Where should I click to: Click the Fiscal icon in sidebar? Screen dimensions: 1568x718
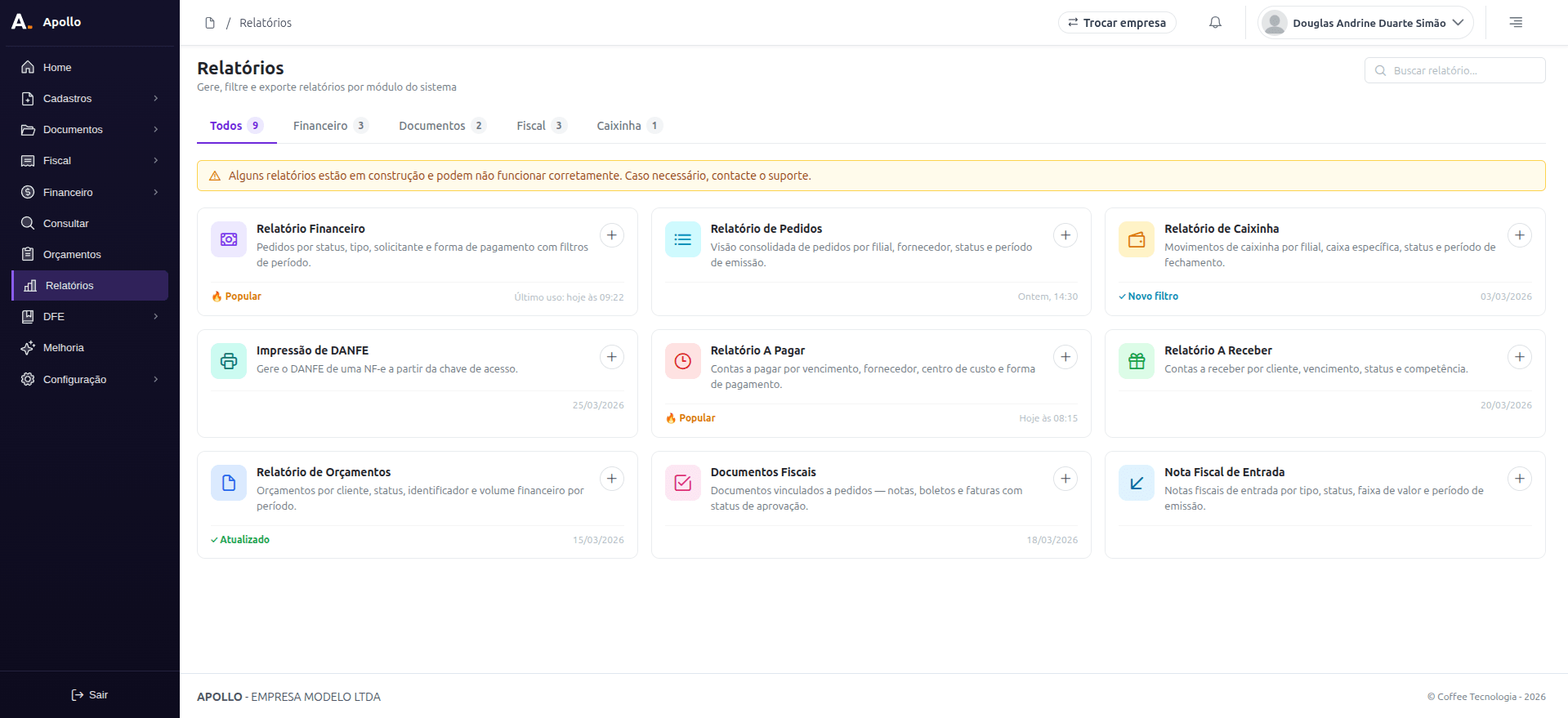[x=28, y=161]
